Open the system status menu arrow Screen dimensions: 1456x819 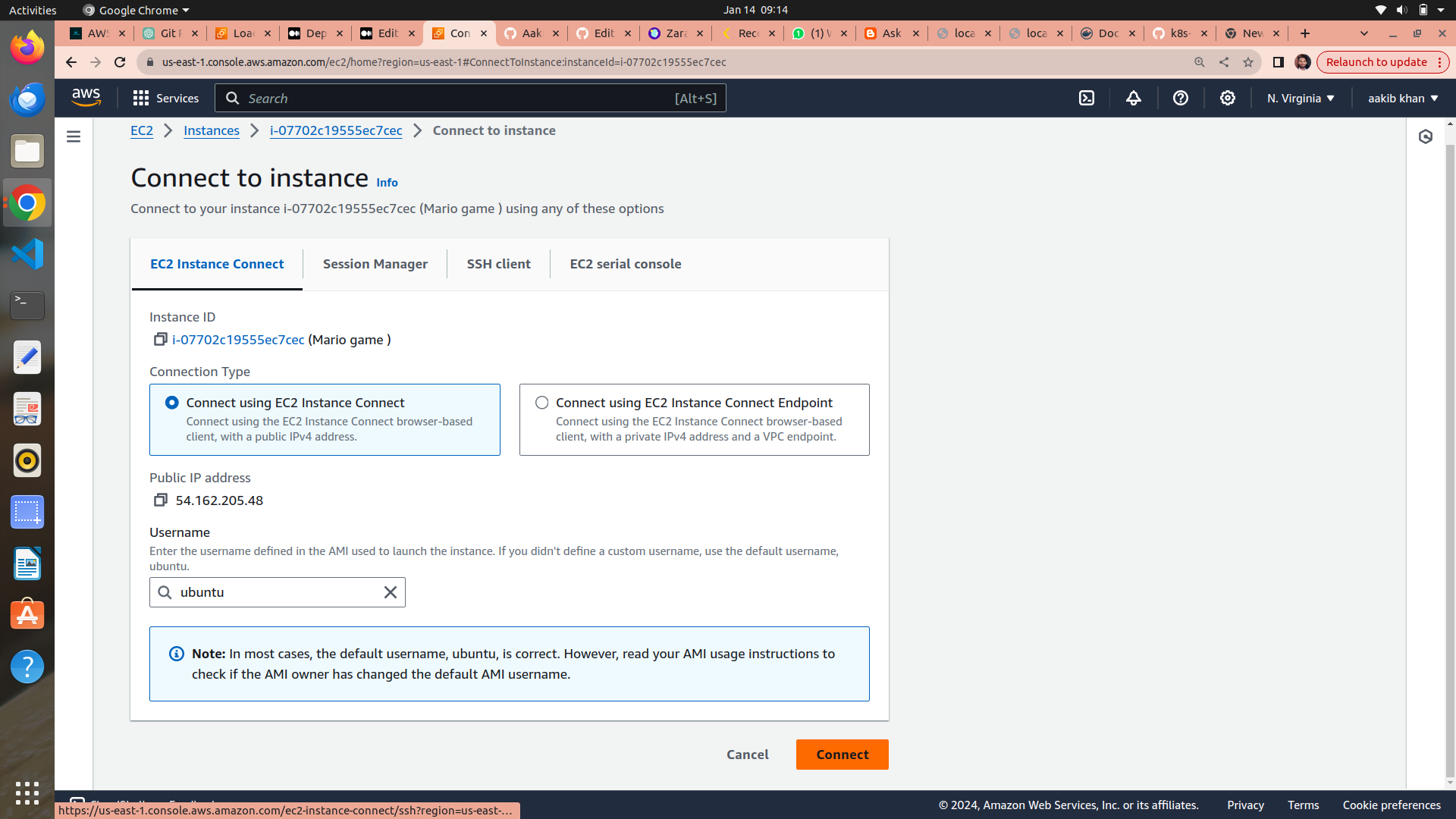tap(1441, 10)
